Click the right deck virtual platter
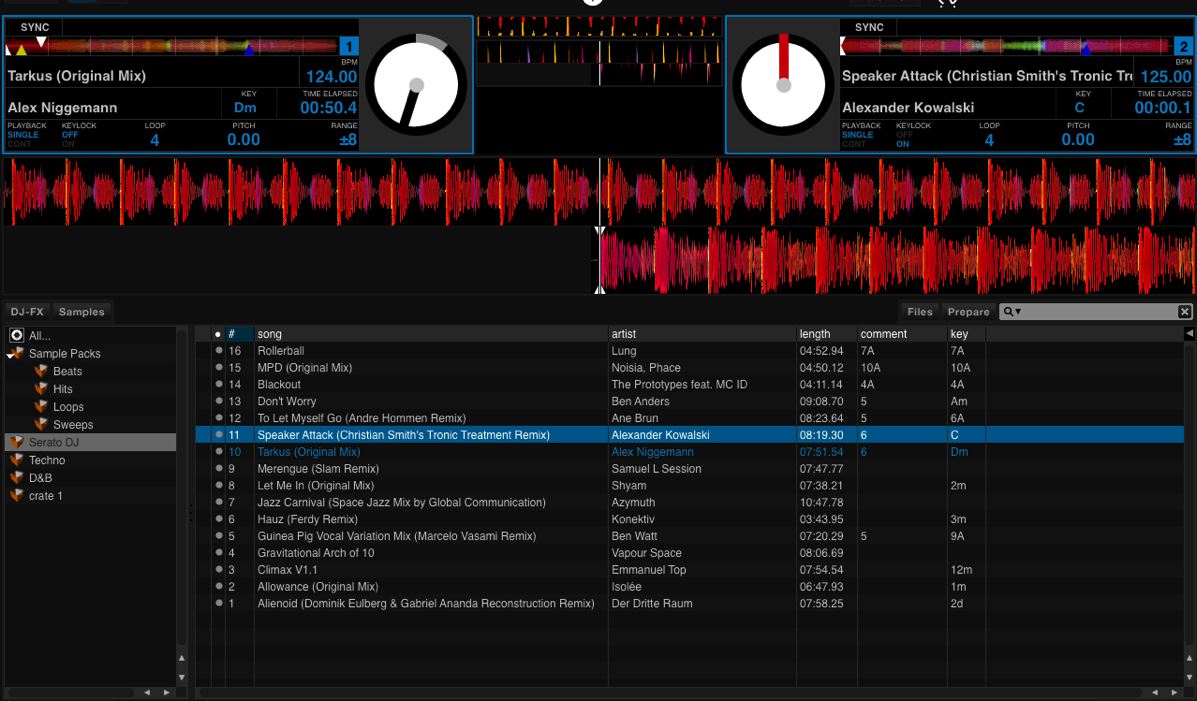1197x701 pixels. tap(783, 86)
